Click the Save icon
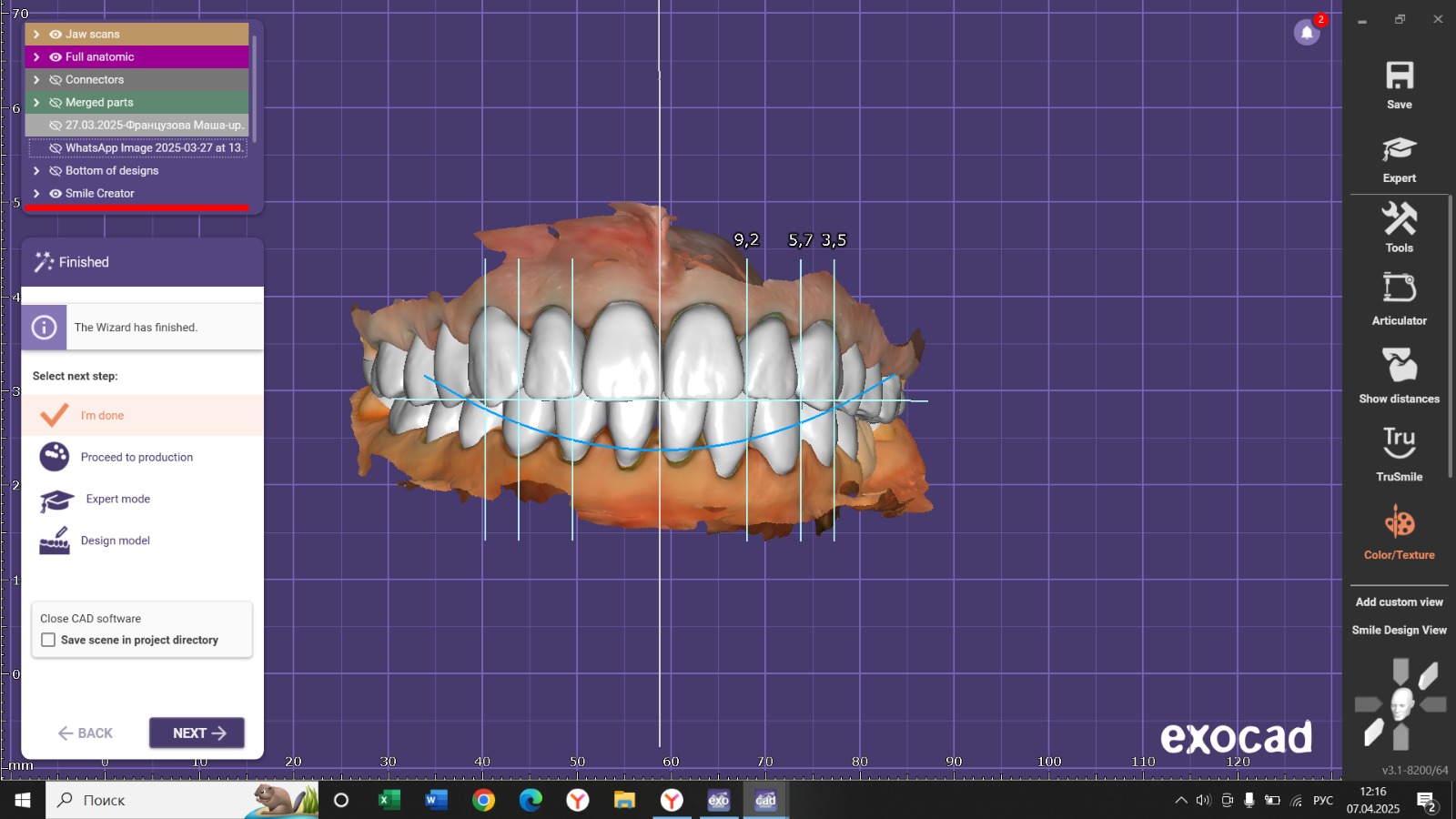The width and height of the screenshot is (1456, 819). [1399, 76]
